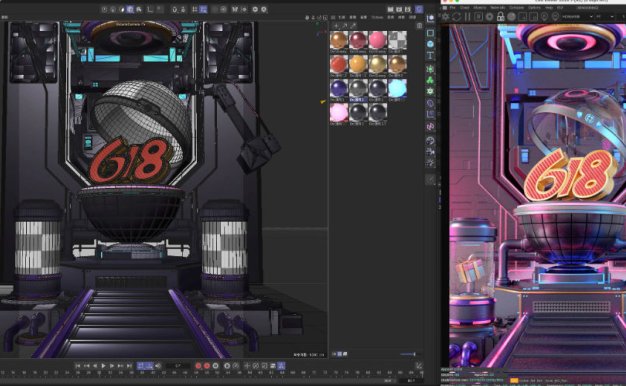The width and height of the screenshot is (626, 386).
Task: Toggle the second red autokey button
Action: click(207, 366)
